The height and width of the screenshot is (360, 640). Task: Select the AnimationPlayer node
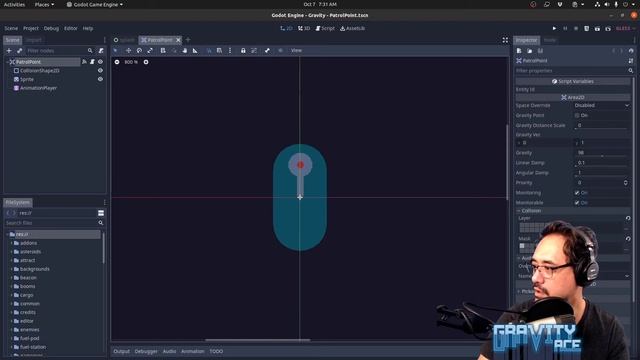(38, 88)
